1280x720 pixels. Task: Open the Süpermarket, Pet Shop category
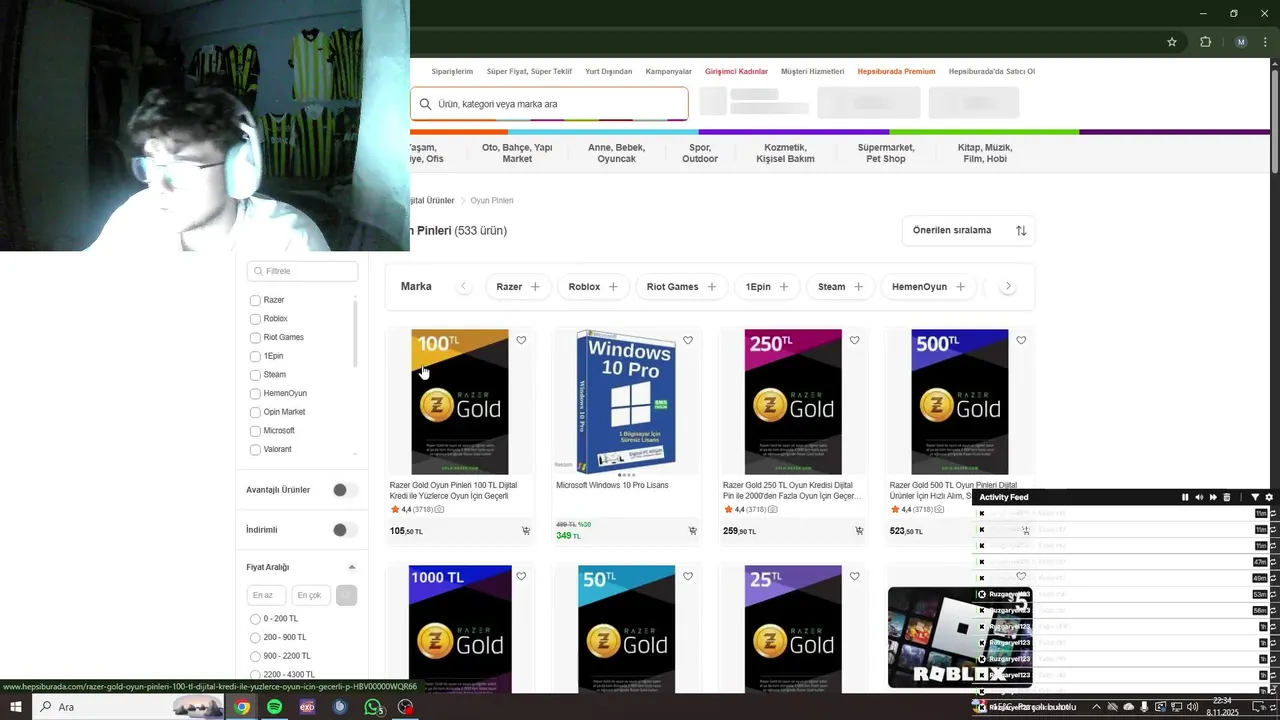point(886,153)
